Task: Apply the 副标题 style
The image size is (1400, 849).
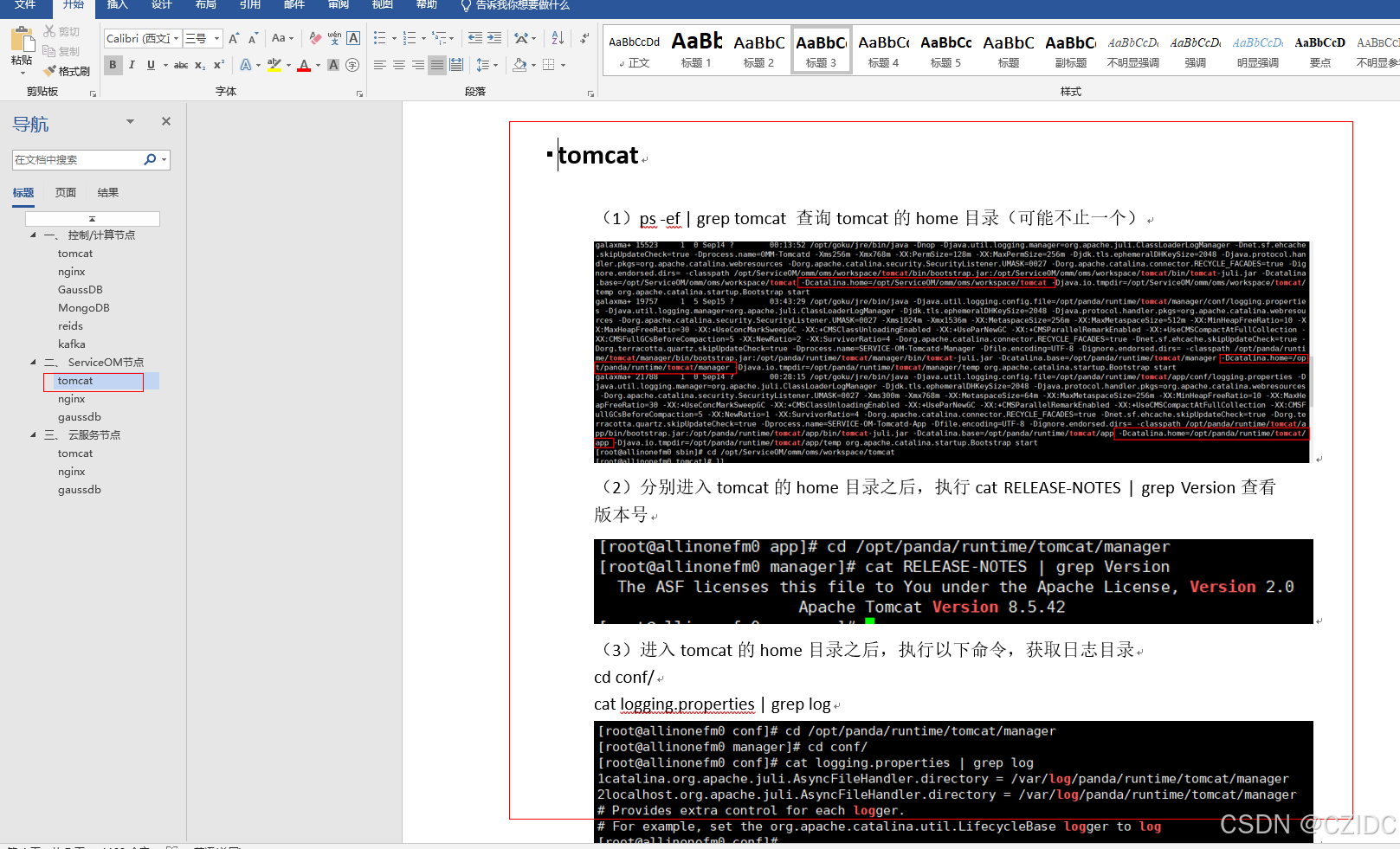Action: [1070, 50]
